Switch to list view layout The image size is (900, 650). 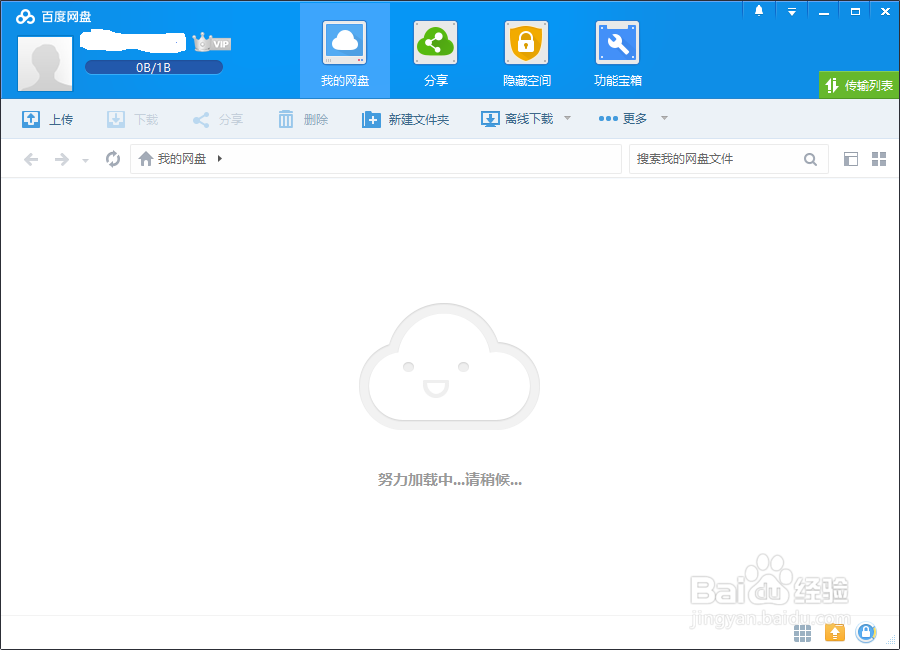[851, 158]
